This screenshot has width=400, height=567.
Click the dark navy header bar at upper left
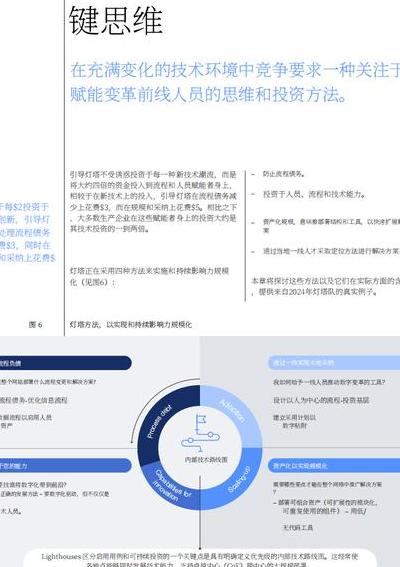tap(65, 363)
